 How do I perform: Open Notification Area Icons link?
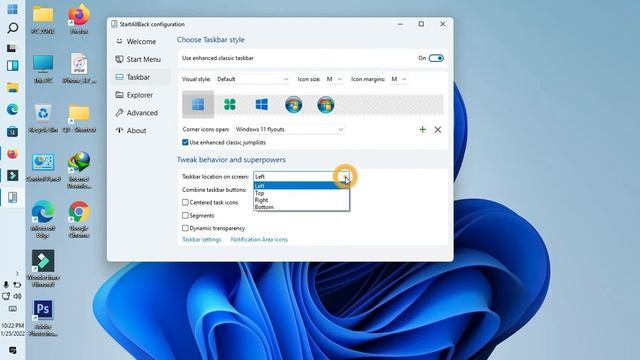(259, 240)
